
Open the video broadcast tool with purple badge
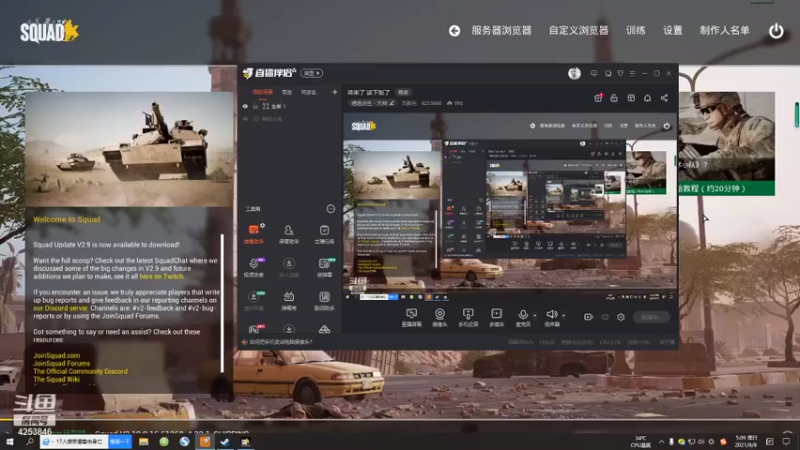[x=254, y=267]
